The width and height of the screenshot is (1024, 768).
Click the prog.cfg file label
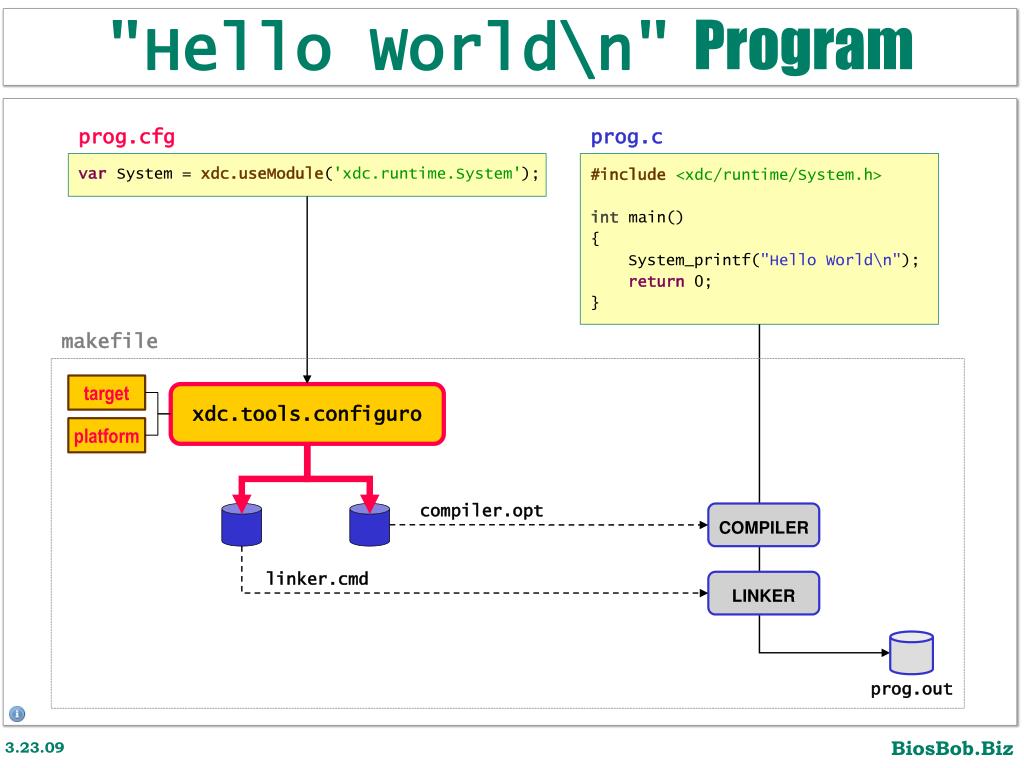pos(127,138)
